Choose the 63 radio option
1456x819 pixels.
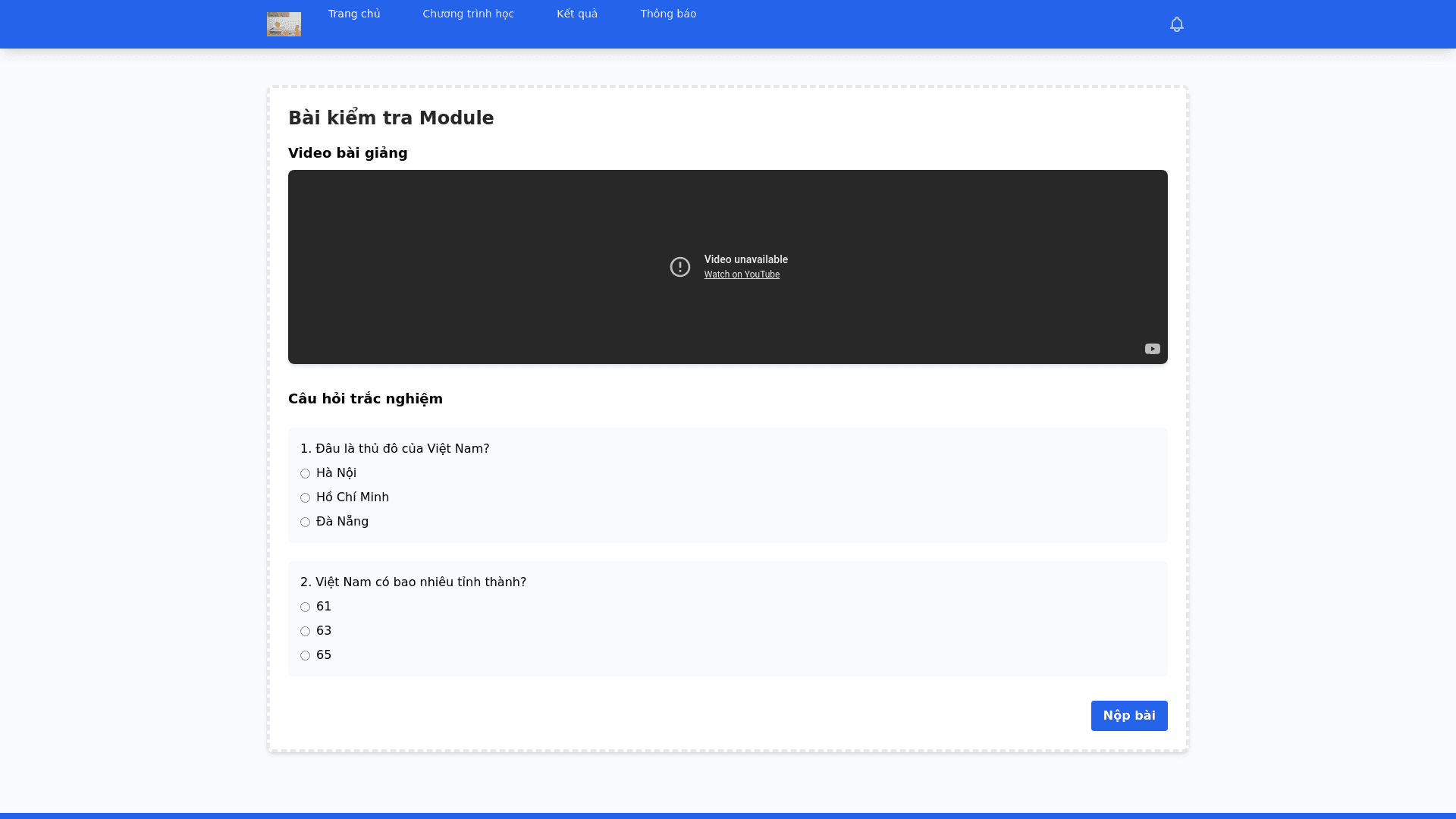[305, 632]
